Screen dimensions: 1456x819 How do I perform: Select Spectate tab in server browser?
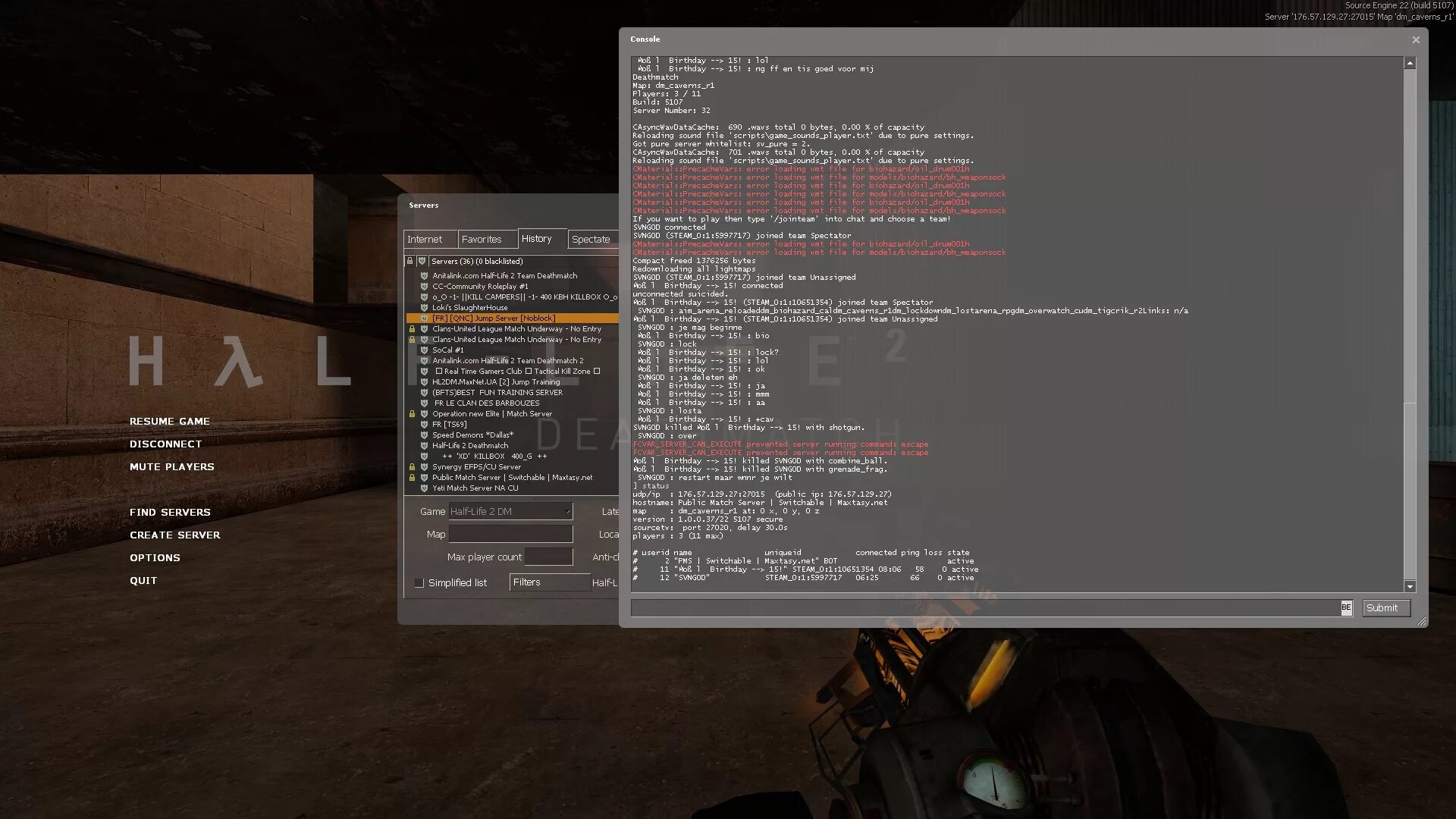(x=589, y=239)
